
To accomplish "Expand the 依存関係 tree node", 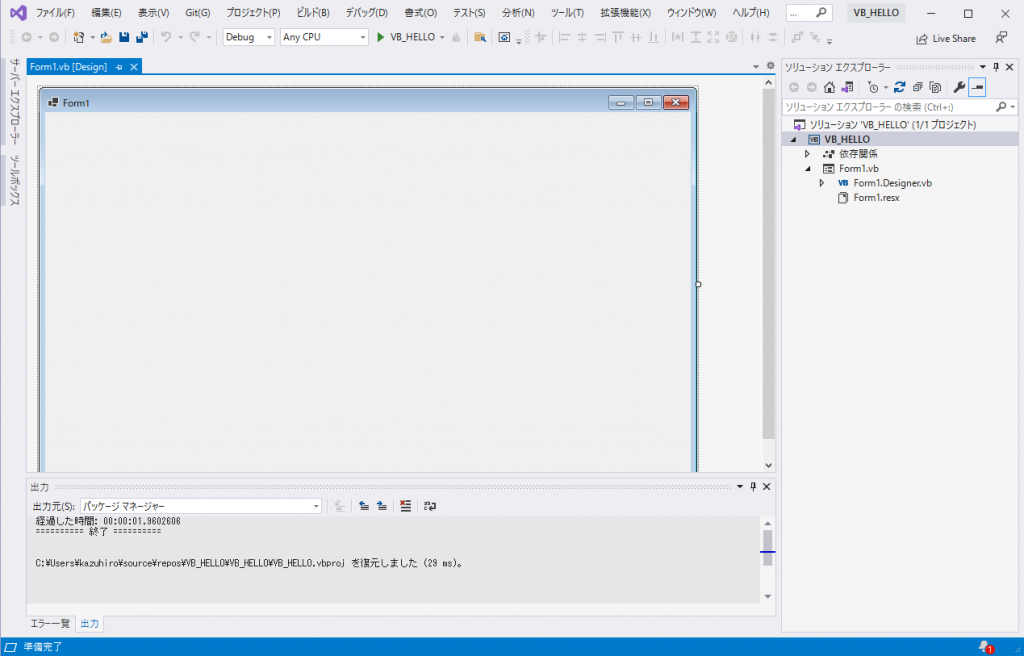I will pyautogui.click(x=808, y=154).
